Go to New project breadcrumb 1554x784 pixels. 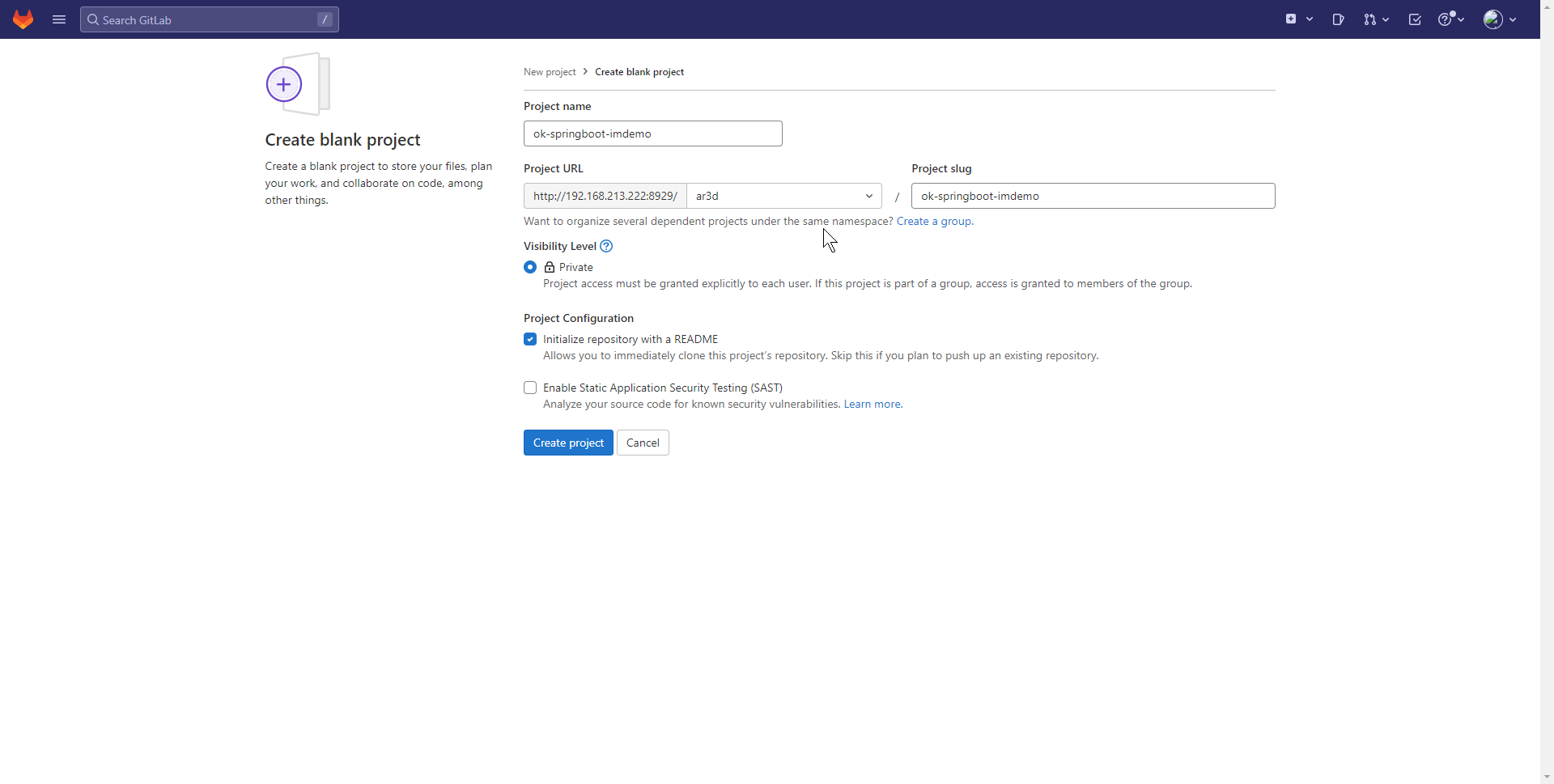[550, 72]
